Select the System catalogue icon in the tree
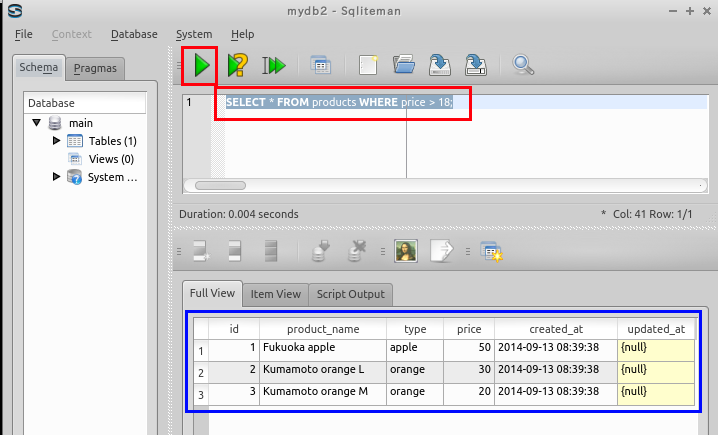Viewport: 718px width, 435px height. [x=74, y=177]
